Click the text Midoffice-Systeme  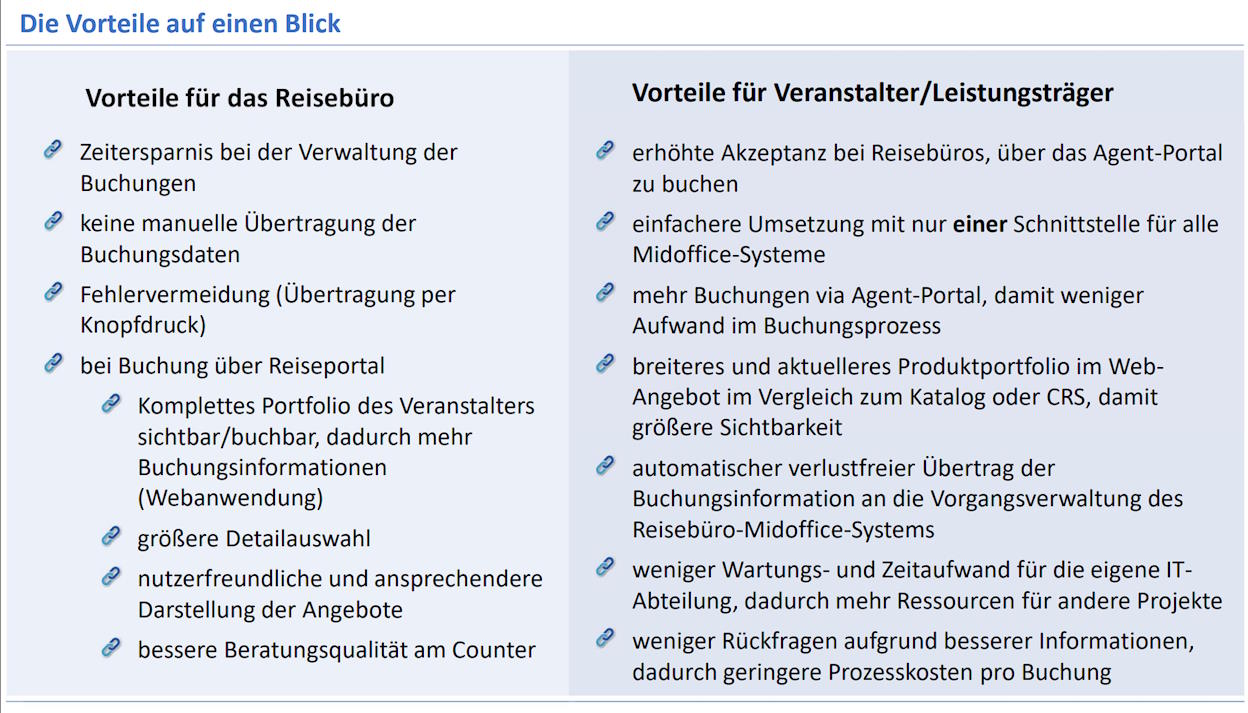click(x=729, y=254)
